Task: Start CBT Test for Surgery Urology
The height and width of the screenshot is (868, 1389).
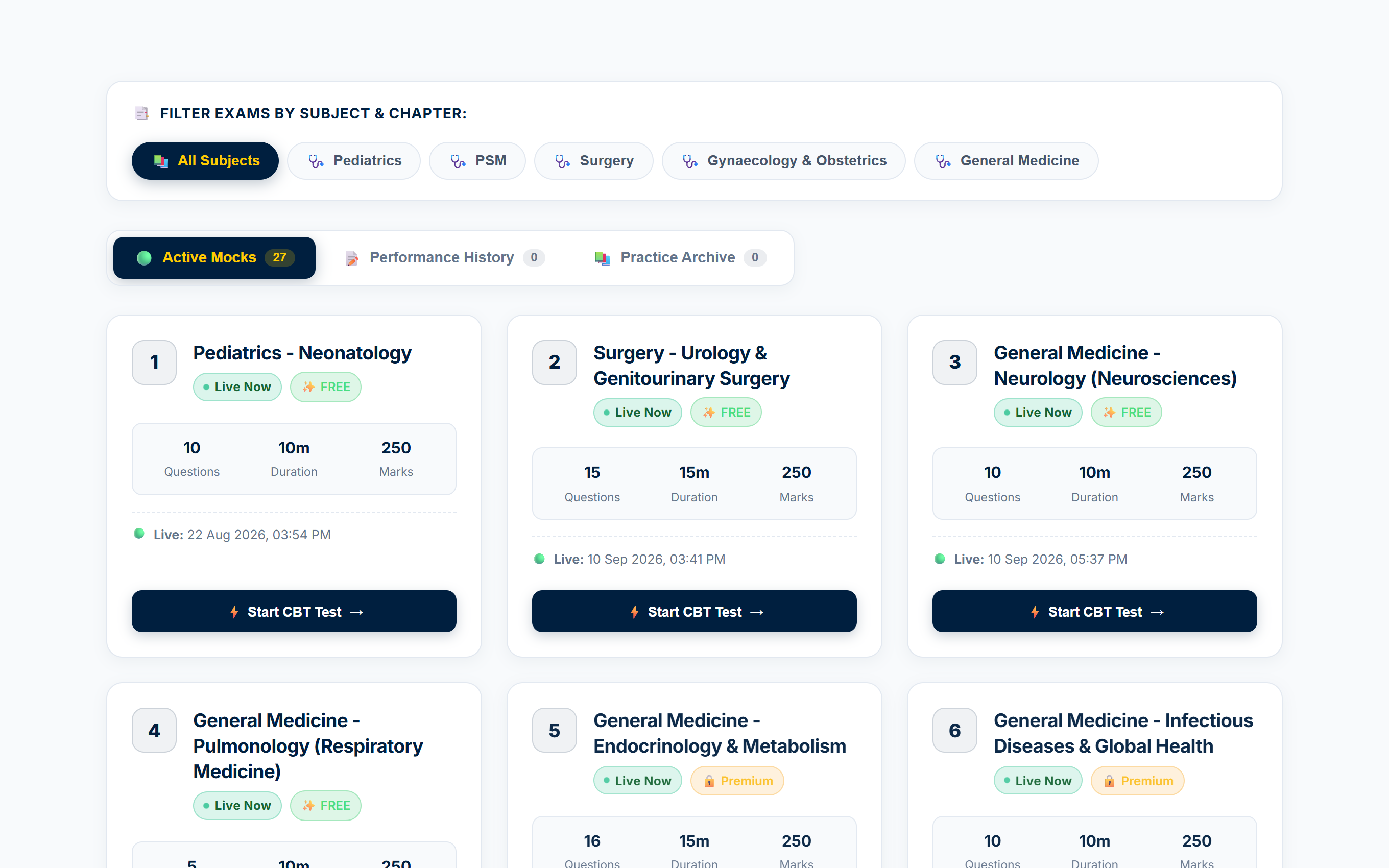Action: pos(694,611)
